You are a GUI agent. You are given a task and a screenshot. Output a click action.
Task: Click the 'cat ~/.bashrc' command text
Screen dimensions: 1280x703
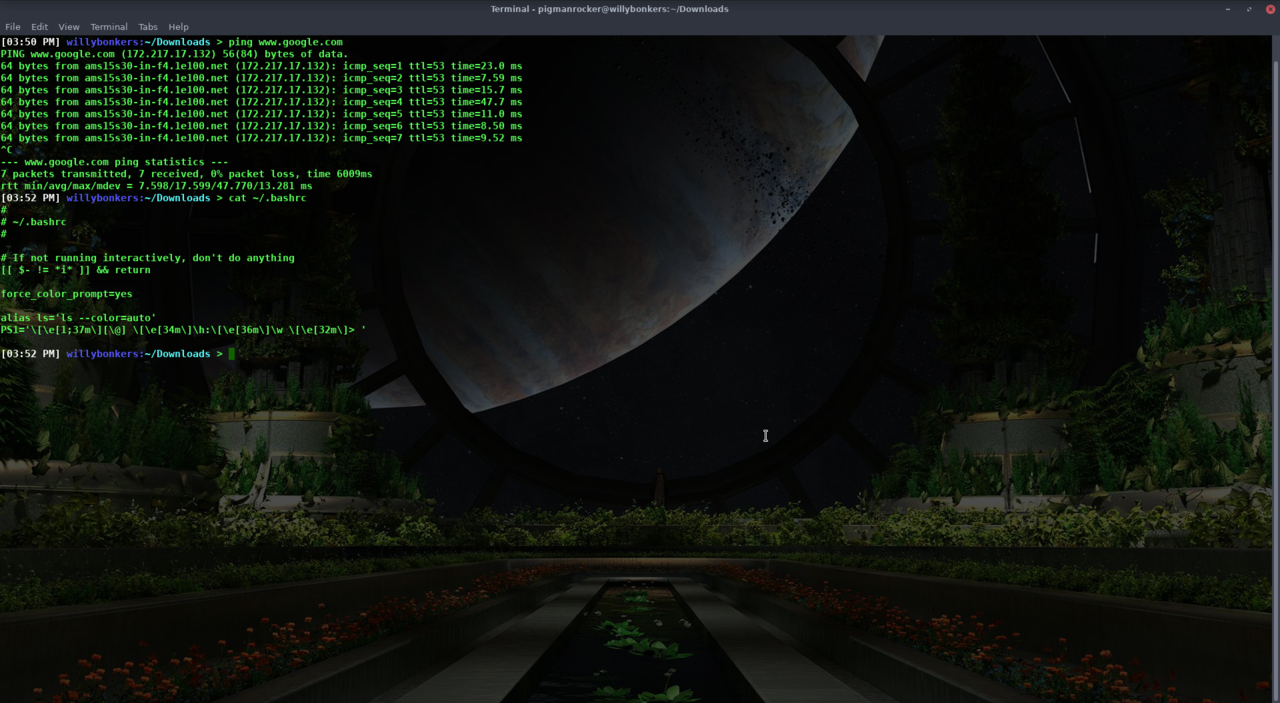click(x=267, y=198)
